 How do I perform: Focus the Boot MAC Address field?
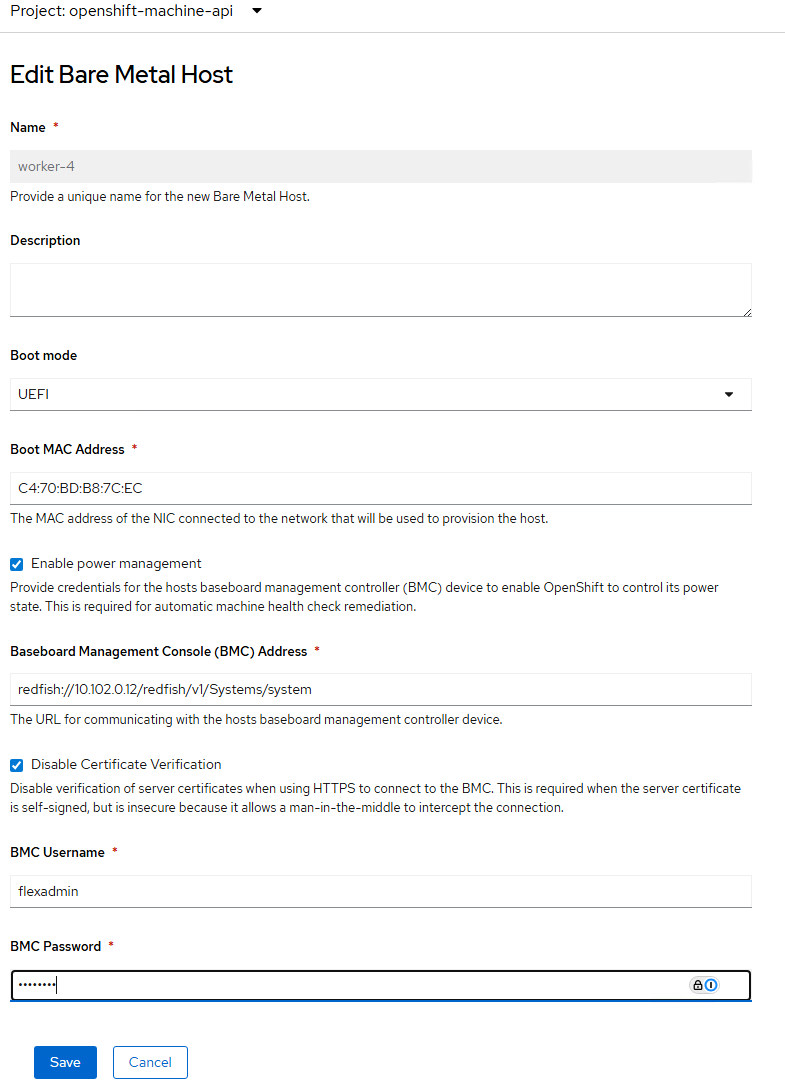click(380, 488)
